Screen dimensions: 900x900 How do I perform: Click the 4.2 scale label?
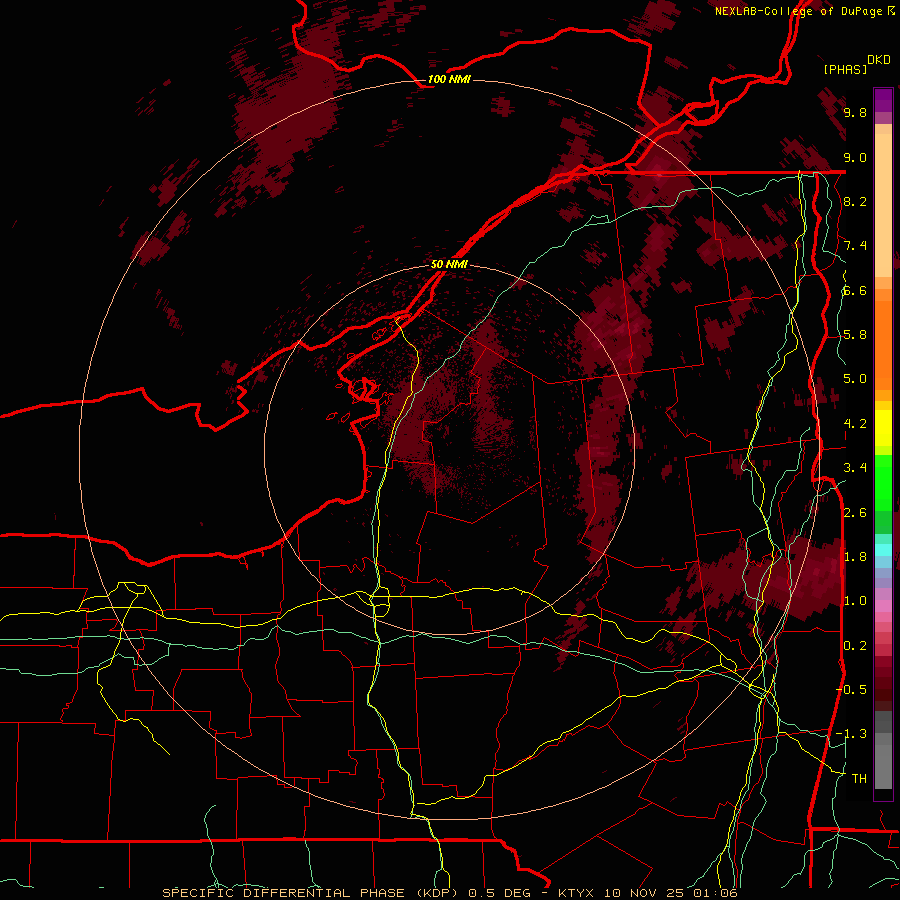855,424
